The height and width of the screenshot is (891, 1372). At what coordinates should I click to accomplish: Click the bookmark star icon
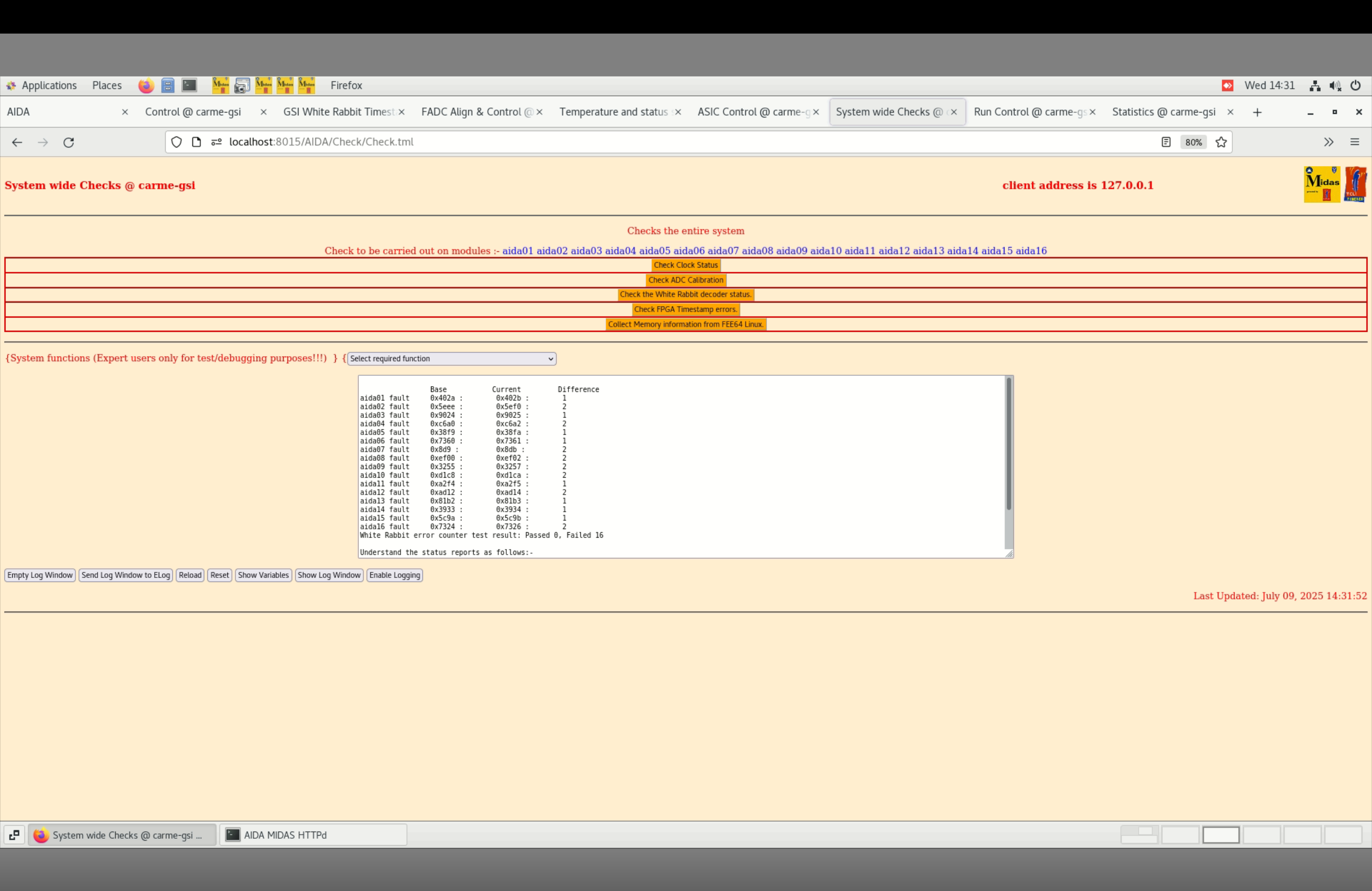click(1221, 142)
